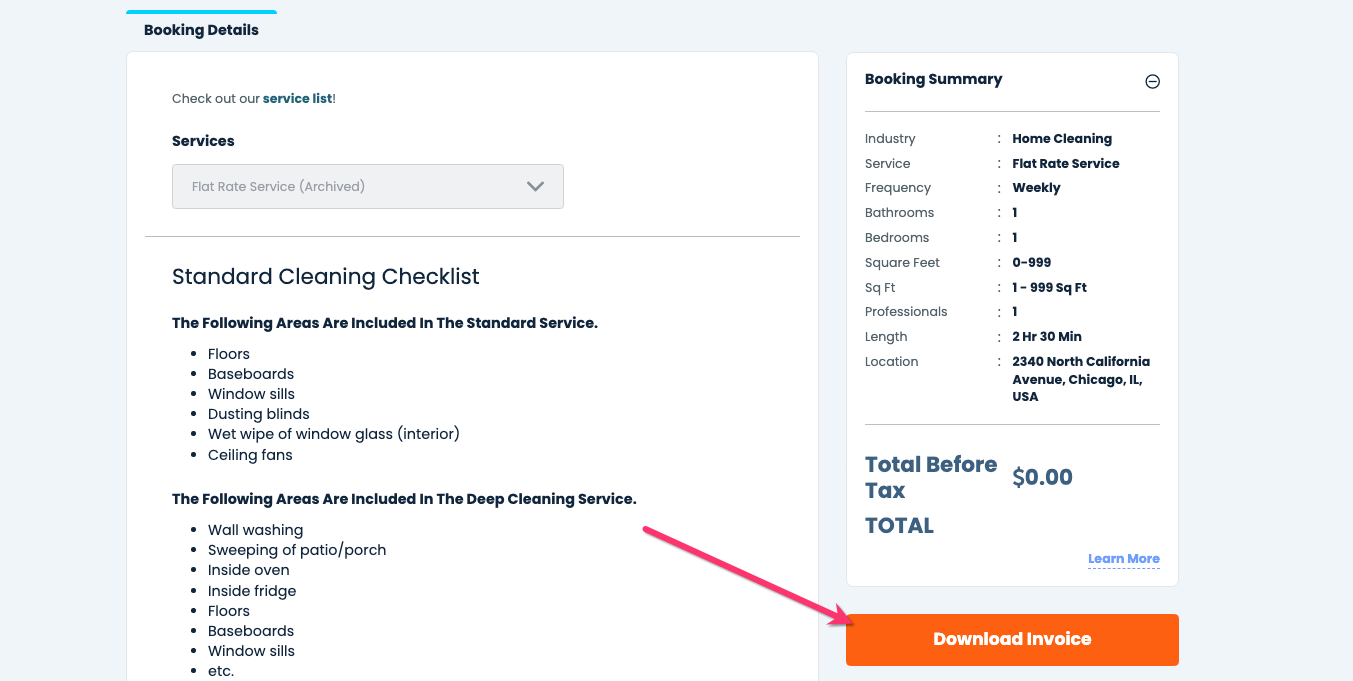Click the Wet wipe of window glass item
The width and height of the screenshot is (1353, 681).
click(x=333, y=434)
